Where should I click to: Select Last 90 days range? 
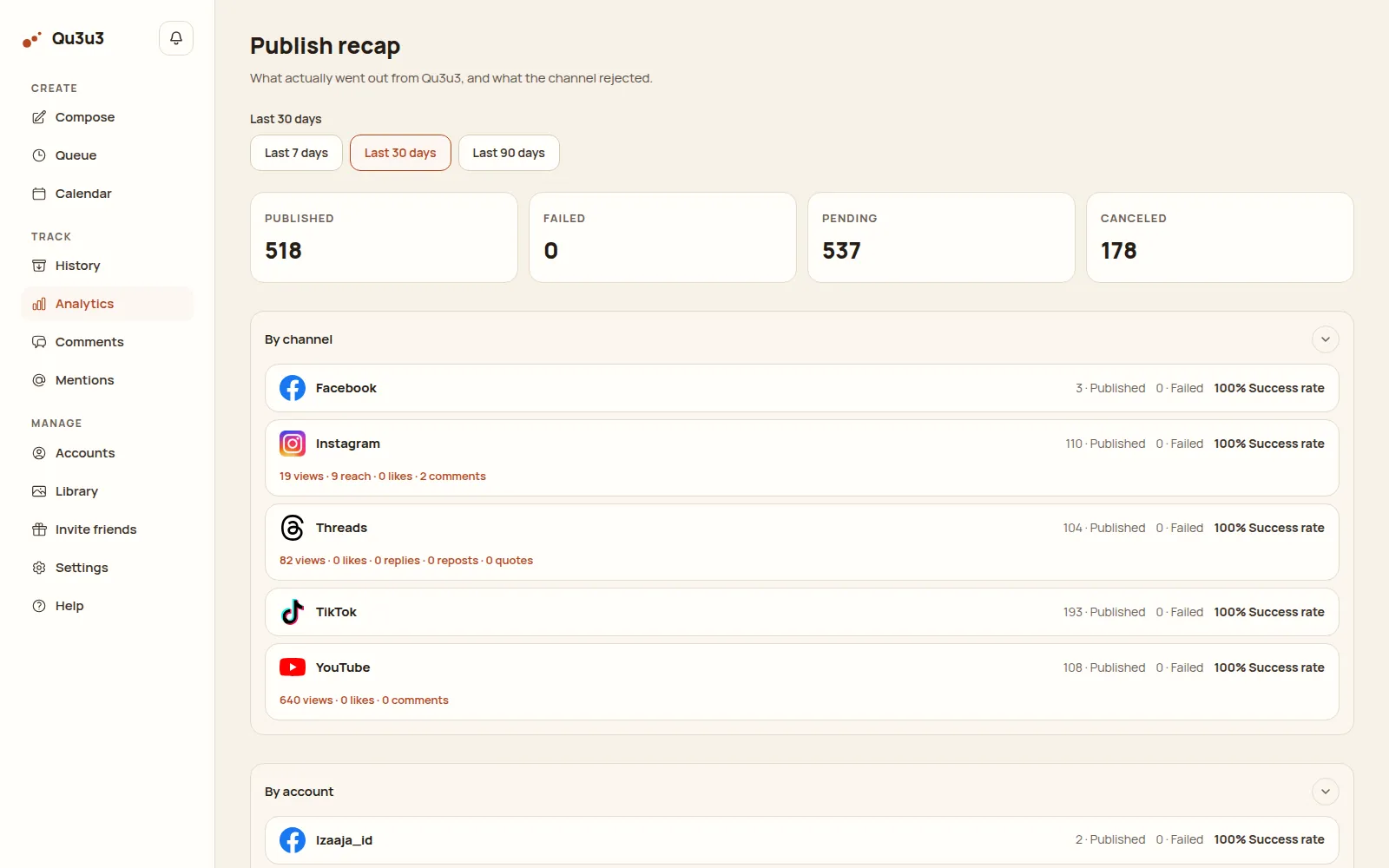tap(509, 153)
